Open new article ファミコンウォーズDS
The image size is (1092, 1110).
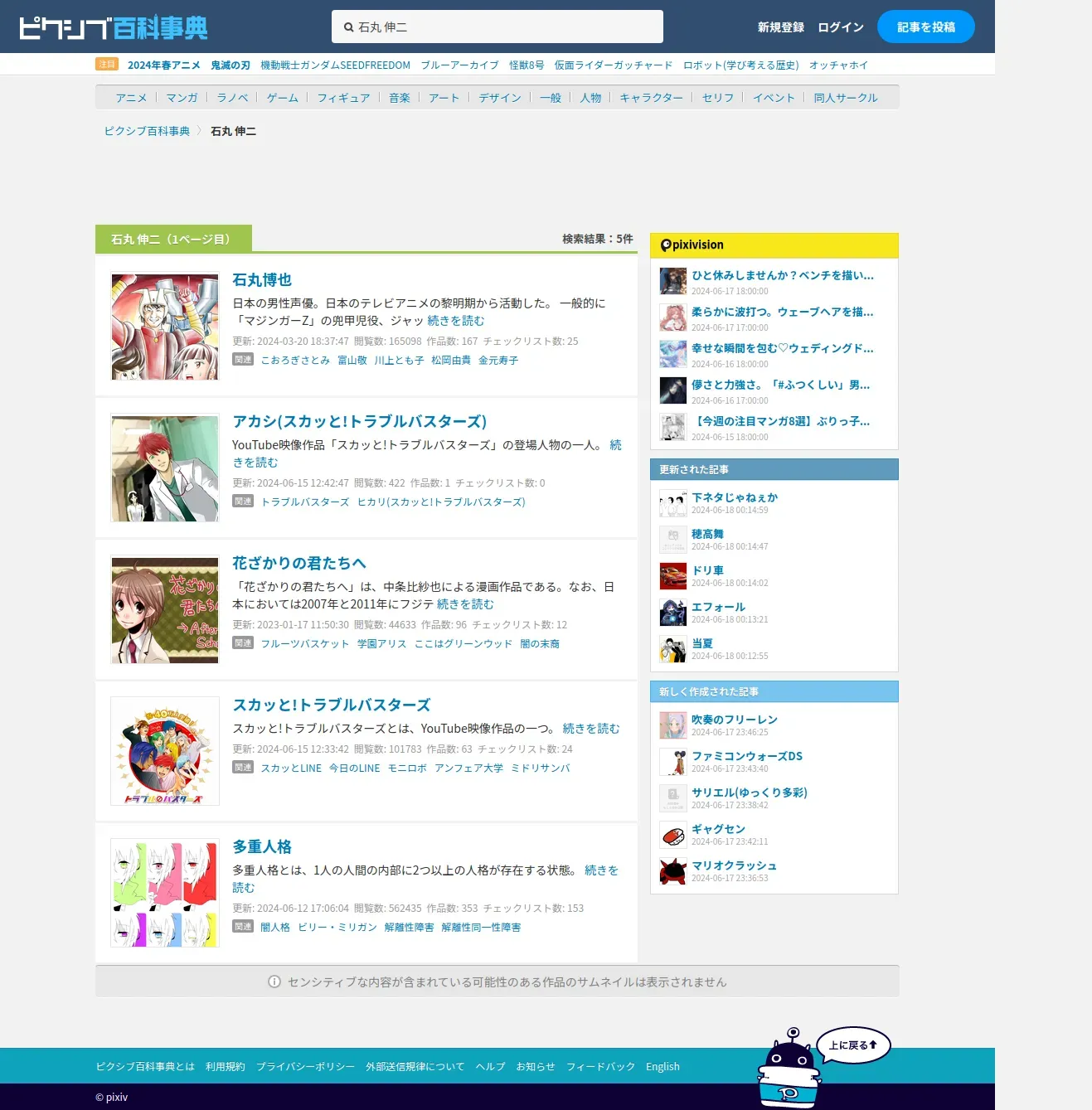(747, 756)
